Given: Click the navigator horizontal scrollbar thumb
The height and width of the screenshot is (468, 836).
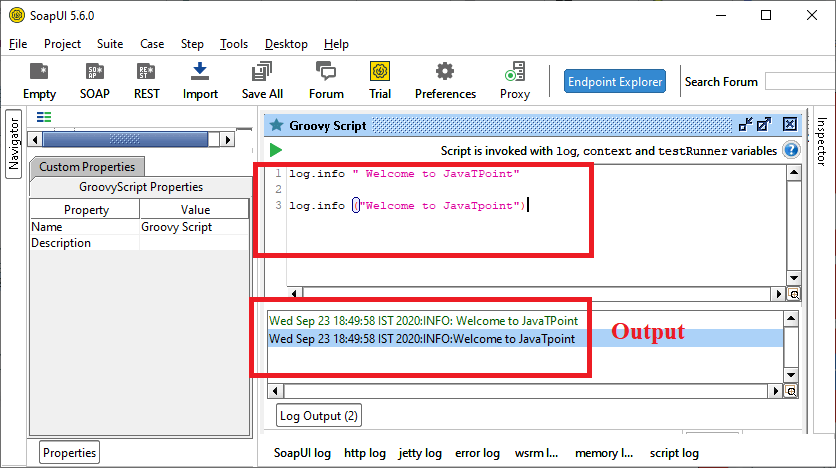Looking at the screenshot, I should click(x=125, y=140).
